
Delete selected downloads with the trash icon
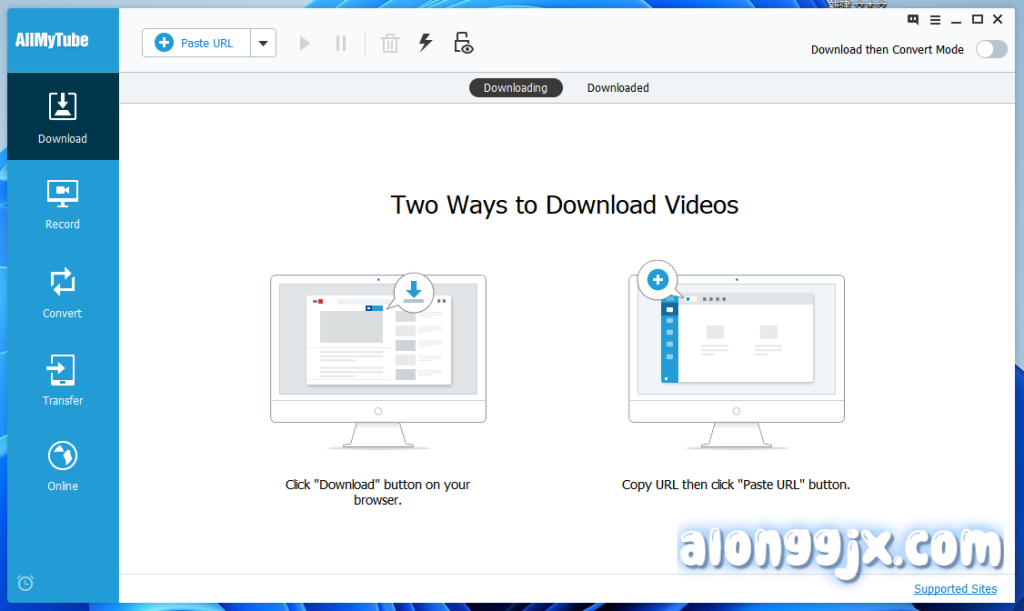click(x=390, y=43)
